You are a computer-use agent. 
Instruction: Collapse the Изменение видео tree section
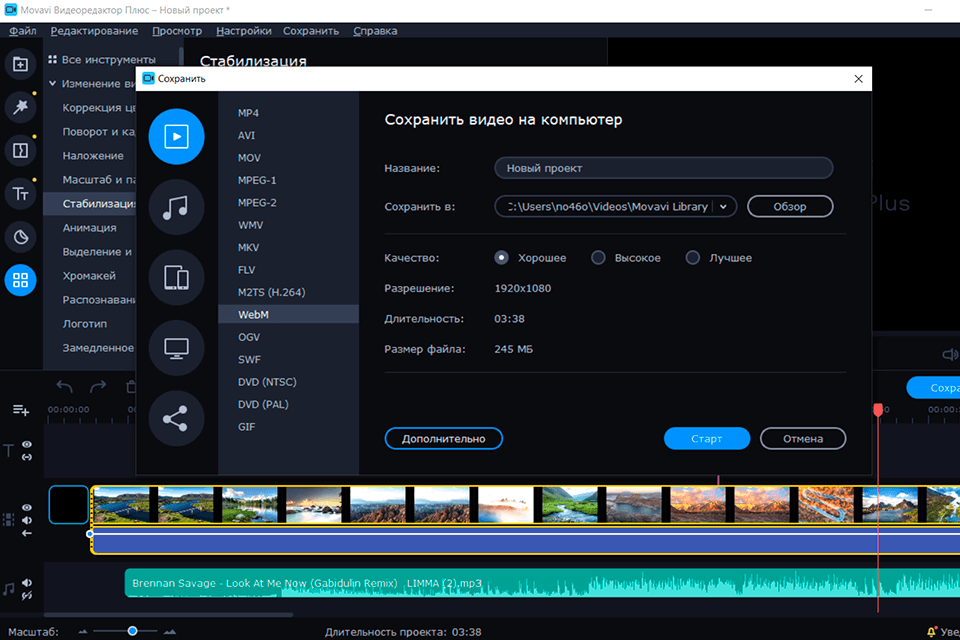click(52, 84)
